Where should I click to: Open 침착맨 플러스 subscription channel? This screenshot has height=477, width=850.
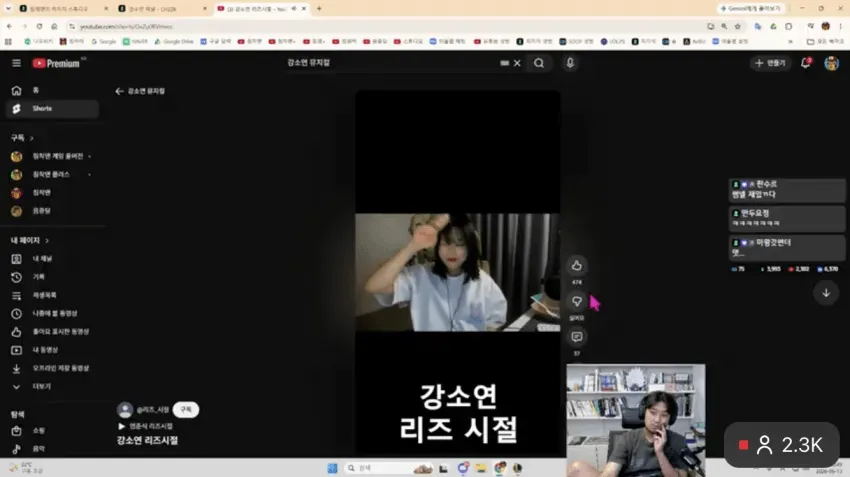[x=51, y=175]
